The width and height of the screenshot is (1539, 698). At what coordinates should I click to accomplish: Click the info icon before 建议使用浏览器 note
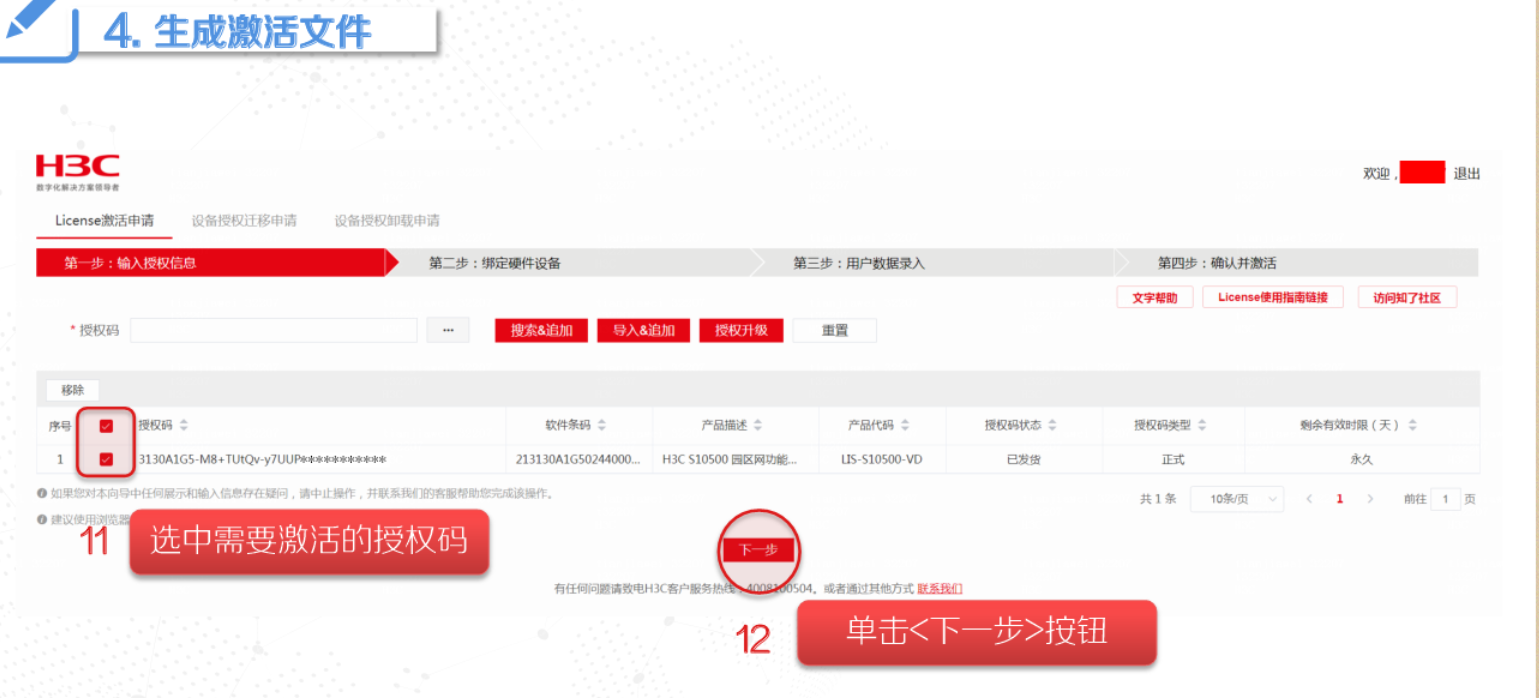pyautogui.click(x=42, y=519)
